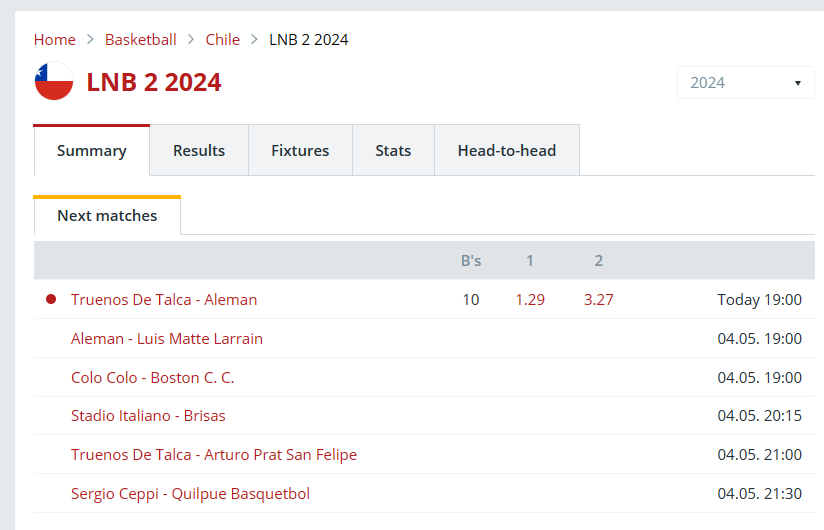
Task: Click the Next matches tab
Action: click(107, 216)
